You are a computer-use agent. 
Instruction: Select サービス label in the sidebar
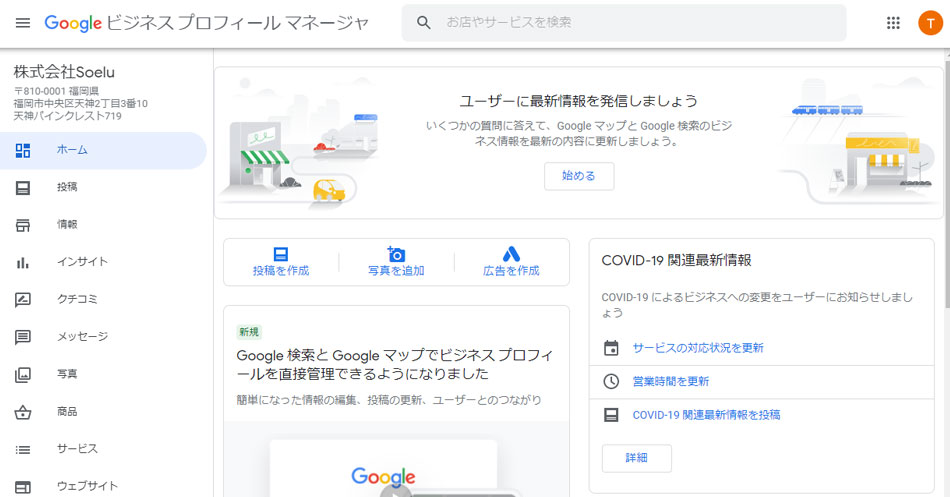coord(77,449)
